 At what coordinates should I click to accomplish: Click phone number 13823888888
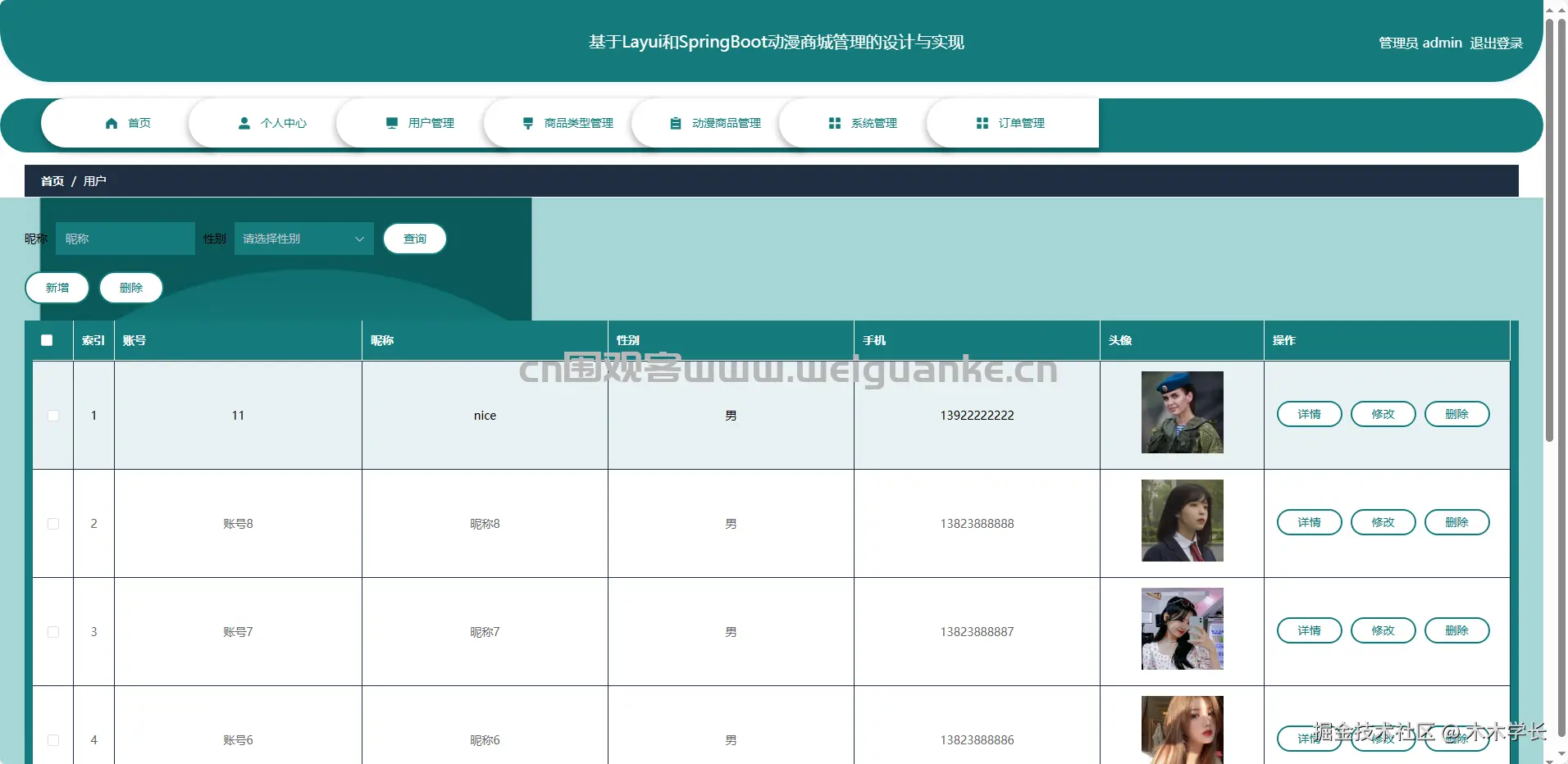point(977,524)
